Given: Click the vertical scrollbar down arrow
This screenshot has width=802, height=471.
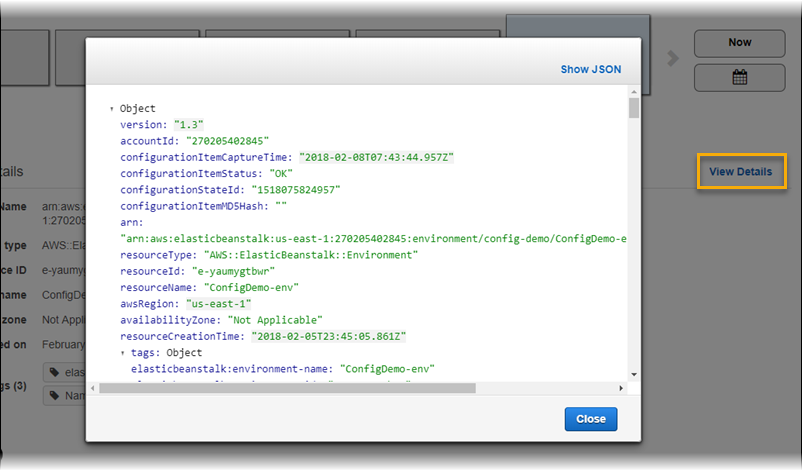Looking at the screenshot, I should tap(633, 374).
